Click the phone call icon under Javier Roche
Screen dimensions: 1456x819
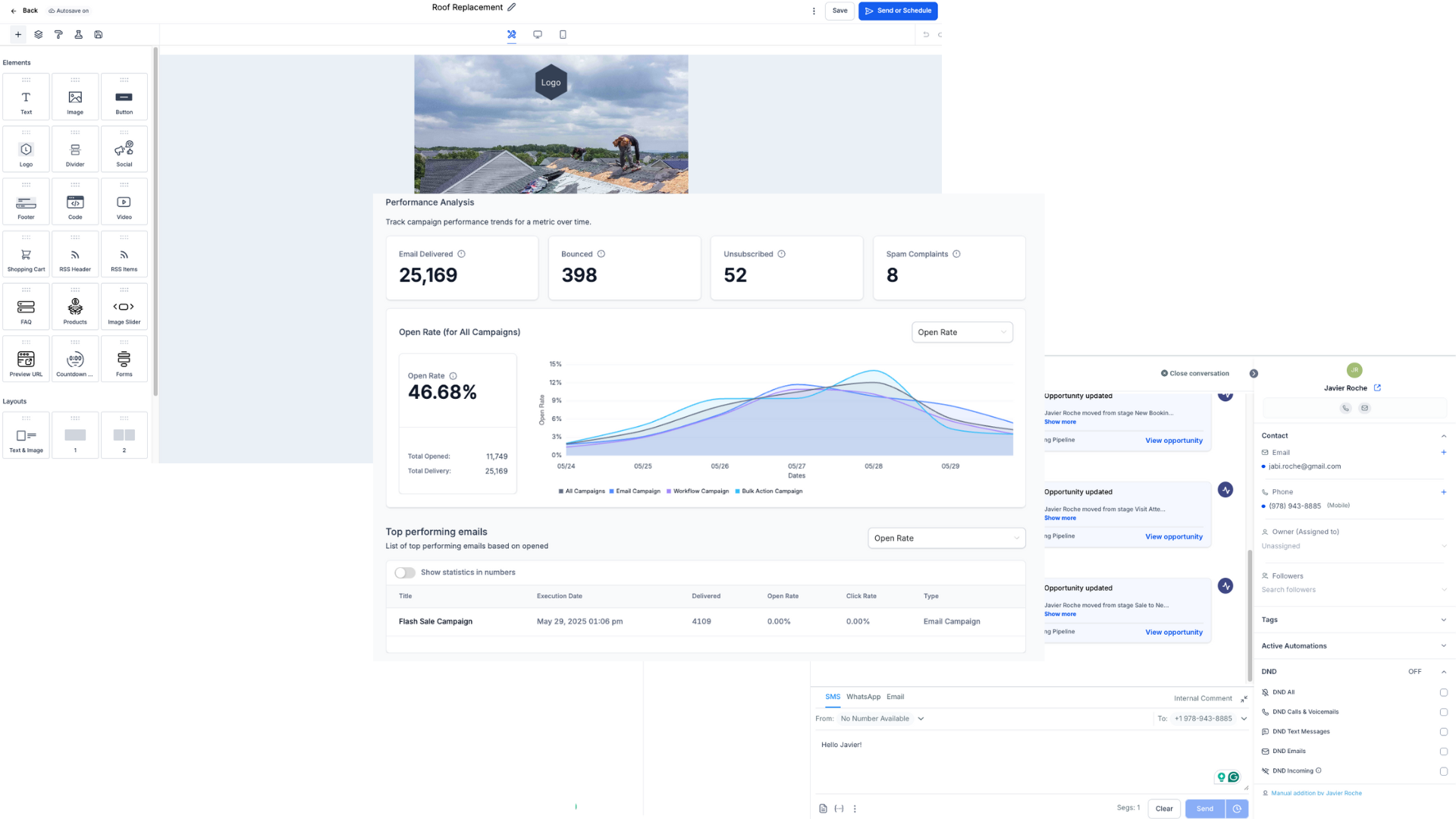coord(1345,408)
